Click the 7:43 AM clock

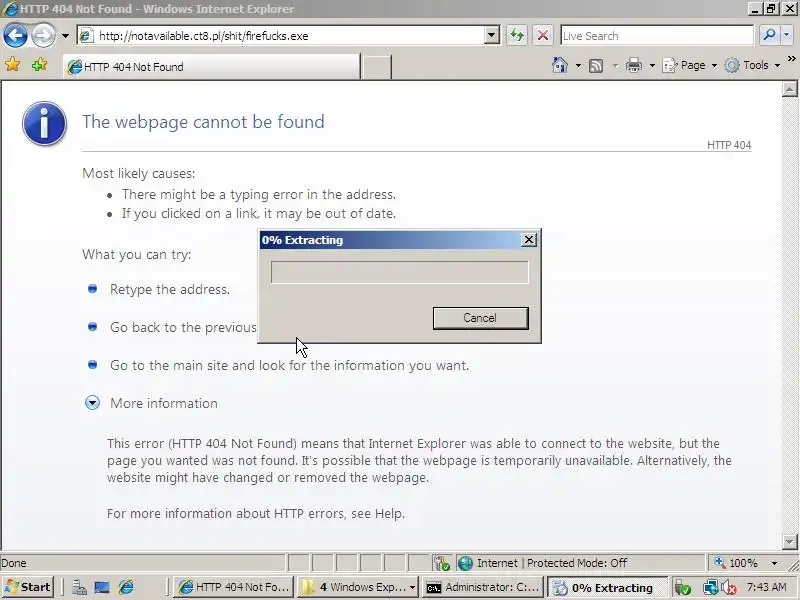[767, 587]
